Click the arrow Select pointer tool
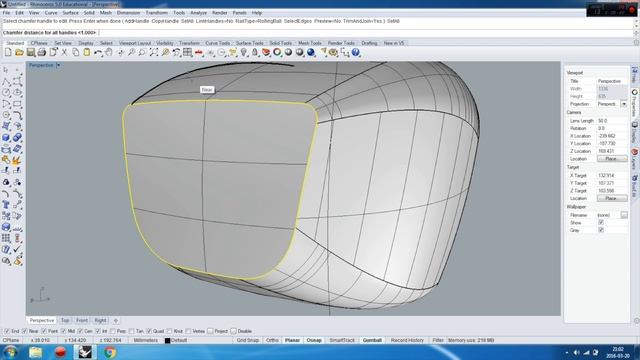Screen dimensions: 640x360 (x=6, y=70)
